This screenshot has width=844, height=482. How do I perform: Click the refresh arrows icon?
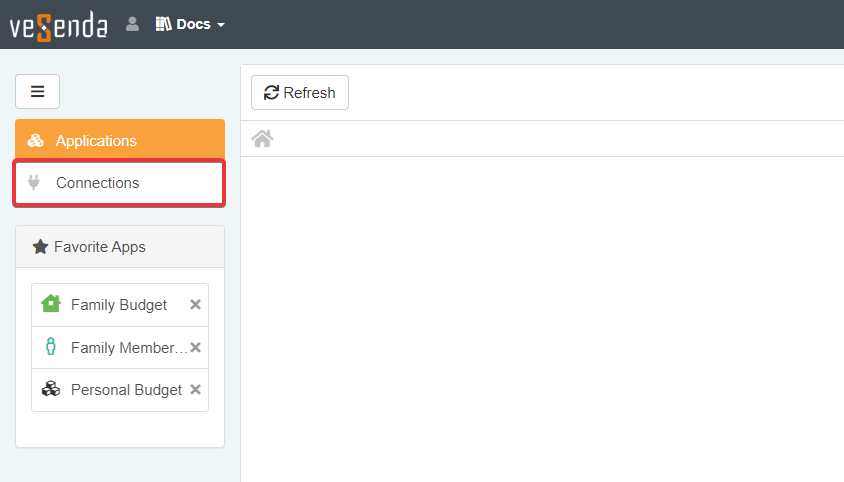pyautogui.click(x=271, y=93)
